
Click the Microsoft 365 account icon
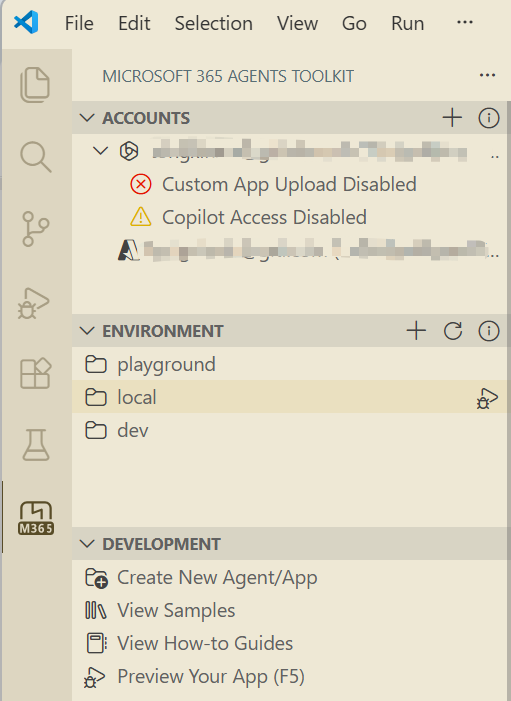pyautogui.click(x=129, y=151)
